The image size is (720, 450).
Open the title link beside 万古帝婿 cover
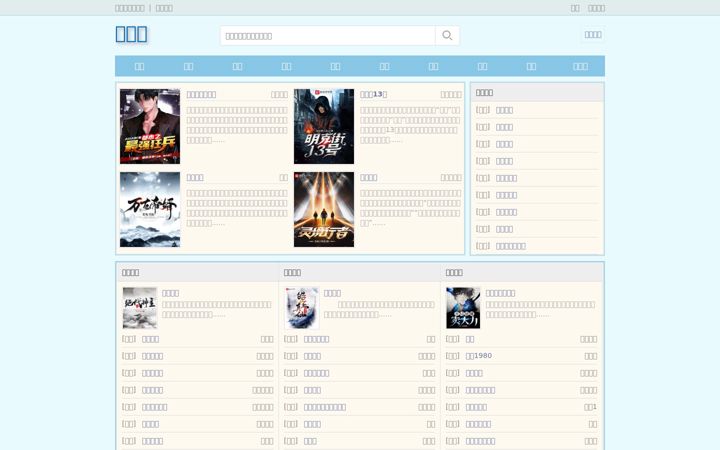(195, 177)
